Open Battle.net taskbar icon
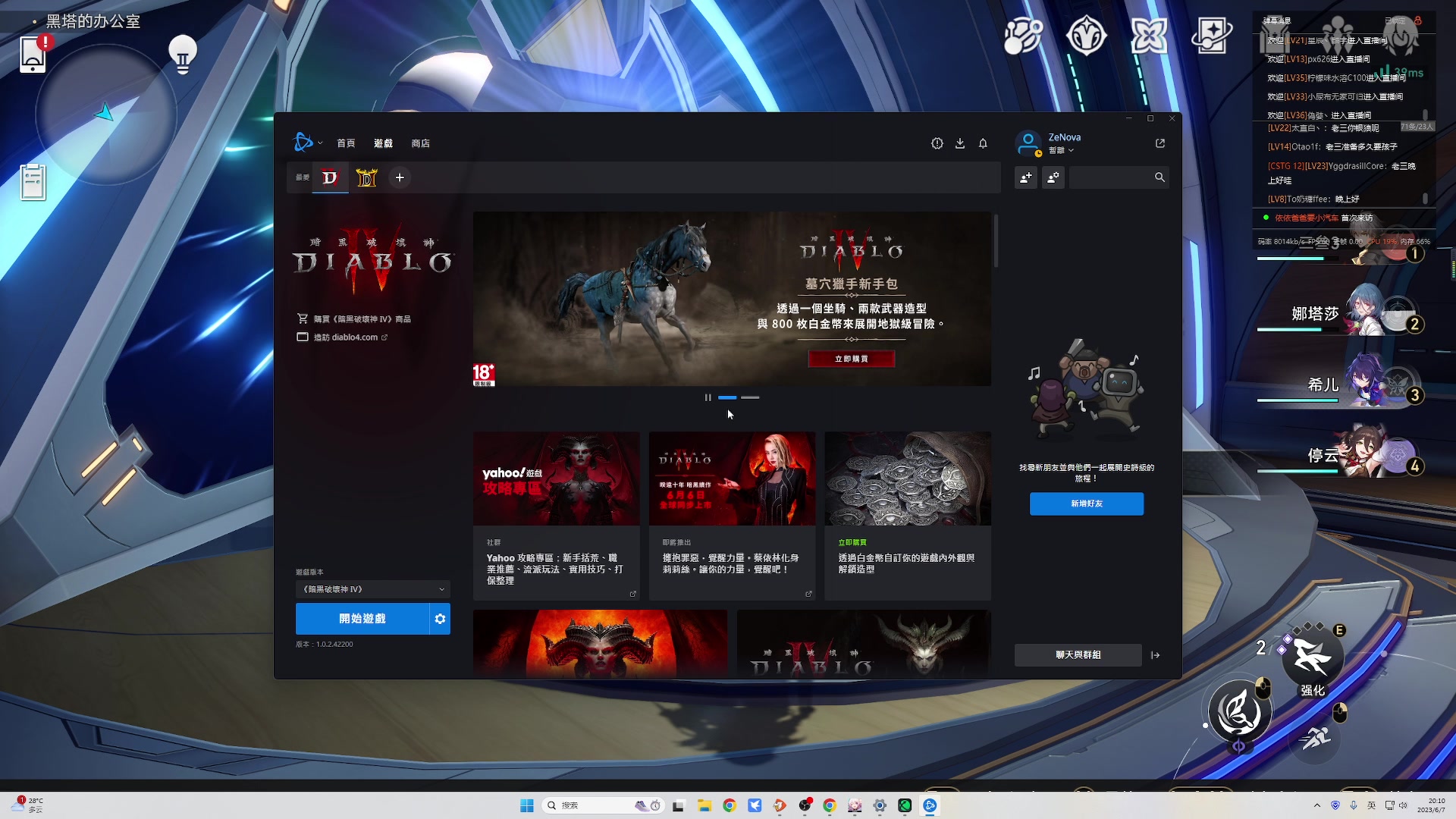 (x=930, y=805)
